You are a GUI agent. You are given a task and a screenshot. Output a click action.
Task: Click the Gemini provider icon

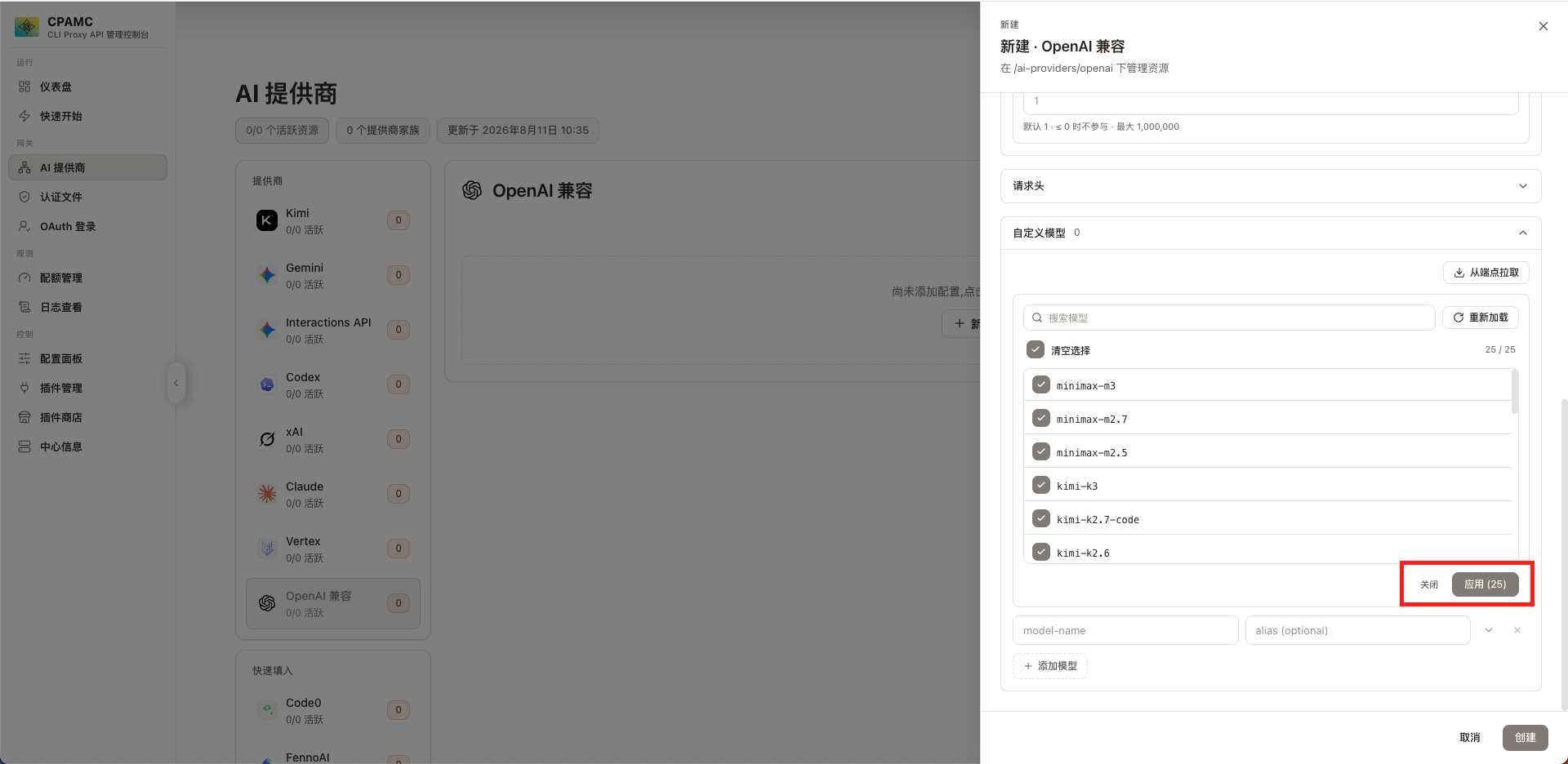267,275
